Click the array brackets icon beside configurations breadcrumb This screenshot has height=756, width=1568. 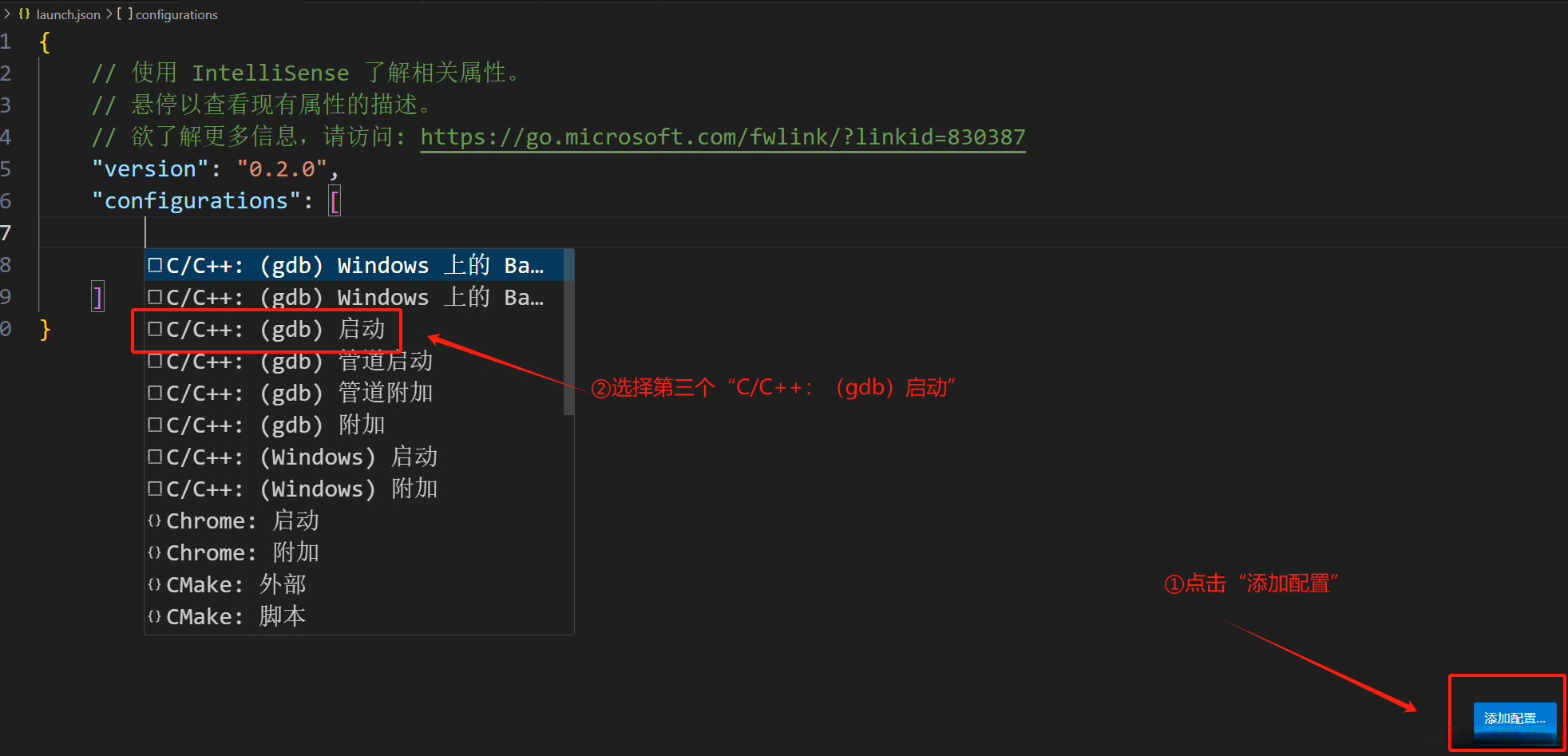[x=124, y=14]
